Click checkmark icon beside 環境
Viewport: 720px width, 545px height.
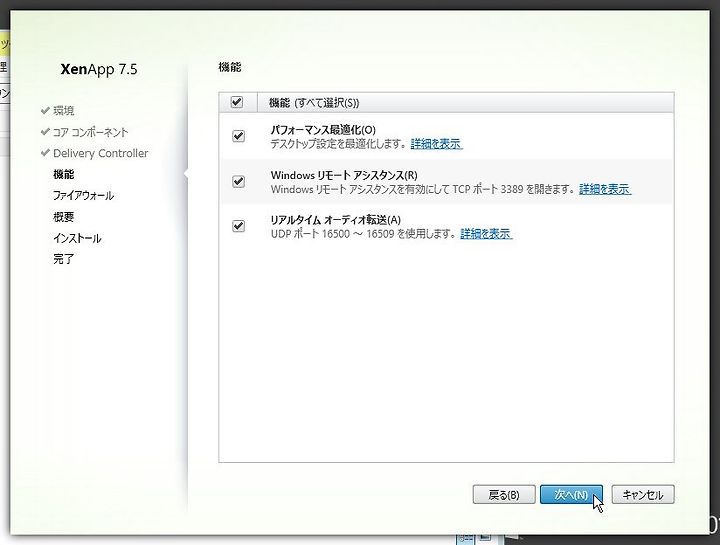pos(45,110)
